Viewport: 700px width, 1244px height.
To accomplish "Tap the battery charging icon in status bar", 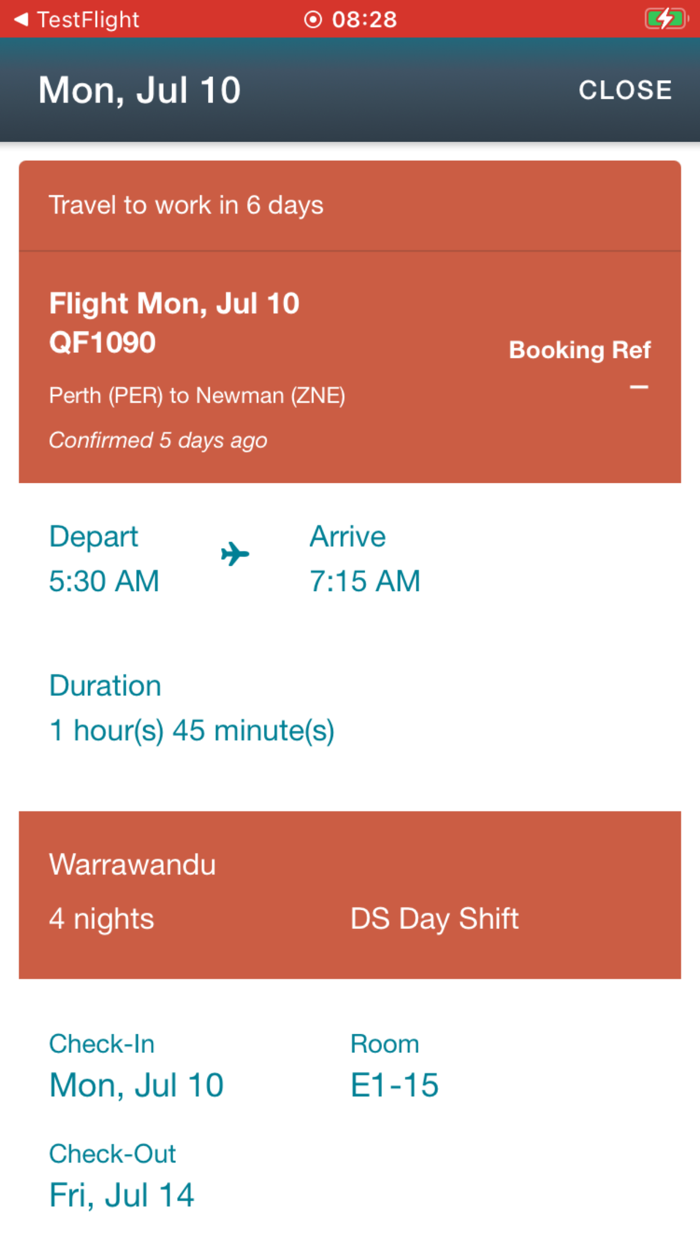I will (664, 19).
